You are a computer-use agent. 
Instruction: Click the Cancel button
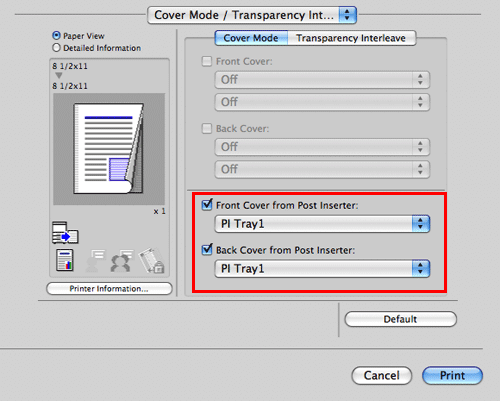[382, 376]
